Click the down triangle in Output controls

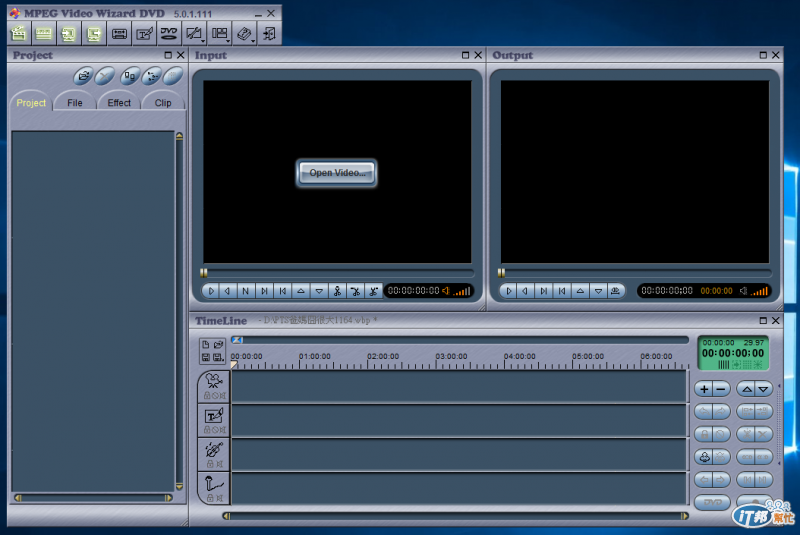point(598,291)
